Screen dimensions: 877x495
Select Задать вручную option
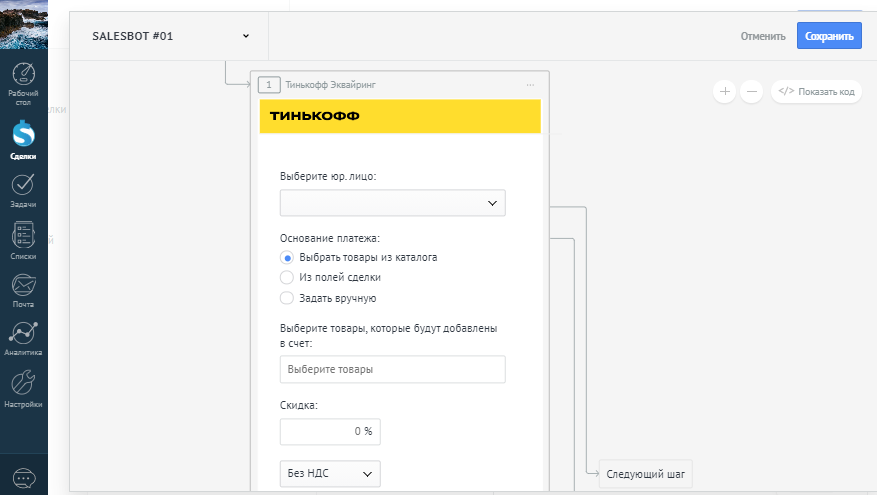tap(328, 298)
